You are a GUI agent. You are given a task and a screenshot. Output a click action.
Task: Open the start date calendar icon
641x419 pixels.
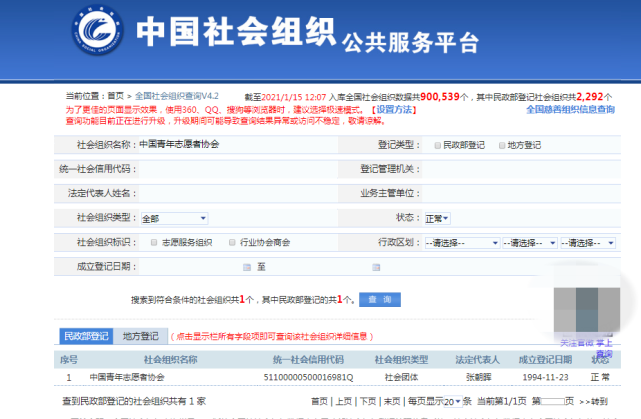tap(247, 267)
